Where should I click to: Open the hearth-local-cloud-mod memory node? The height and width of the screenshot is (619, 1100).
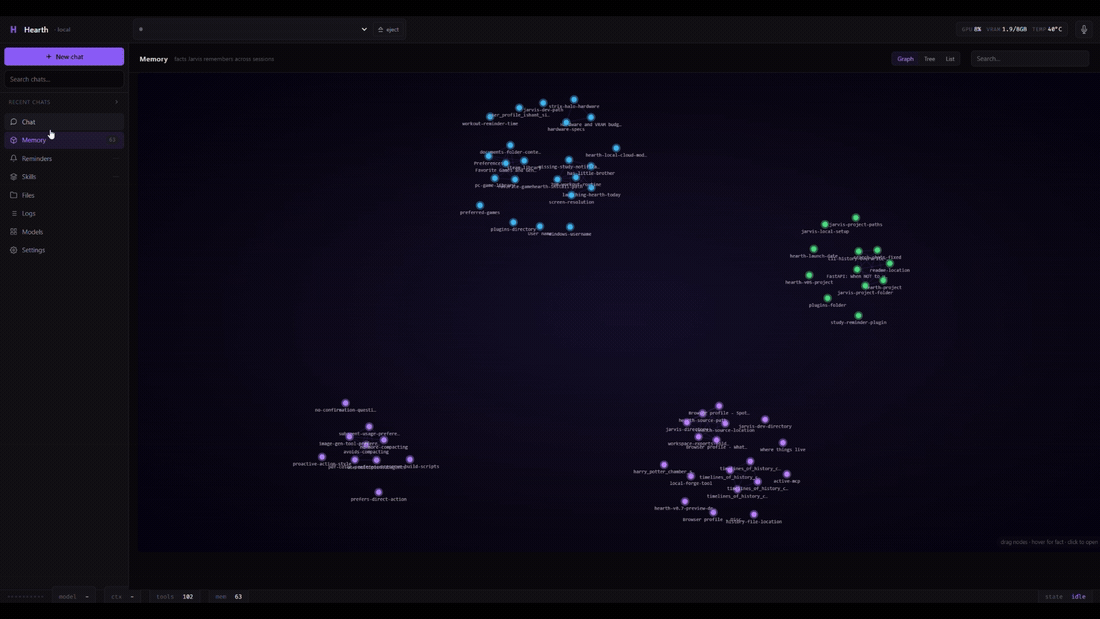(616, 148)
